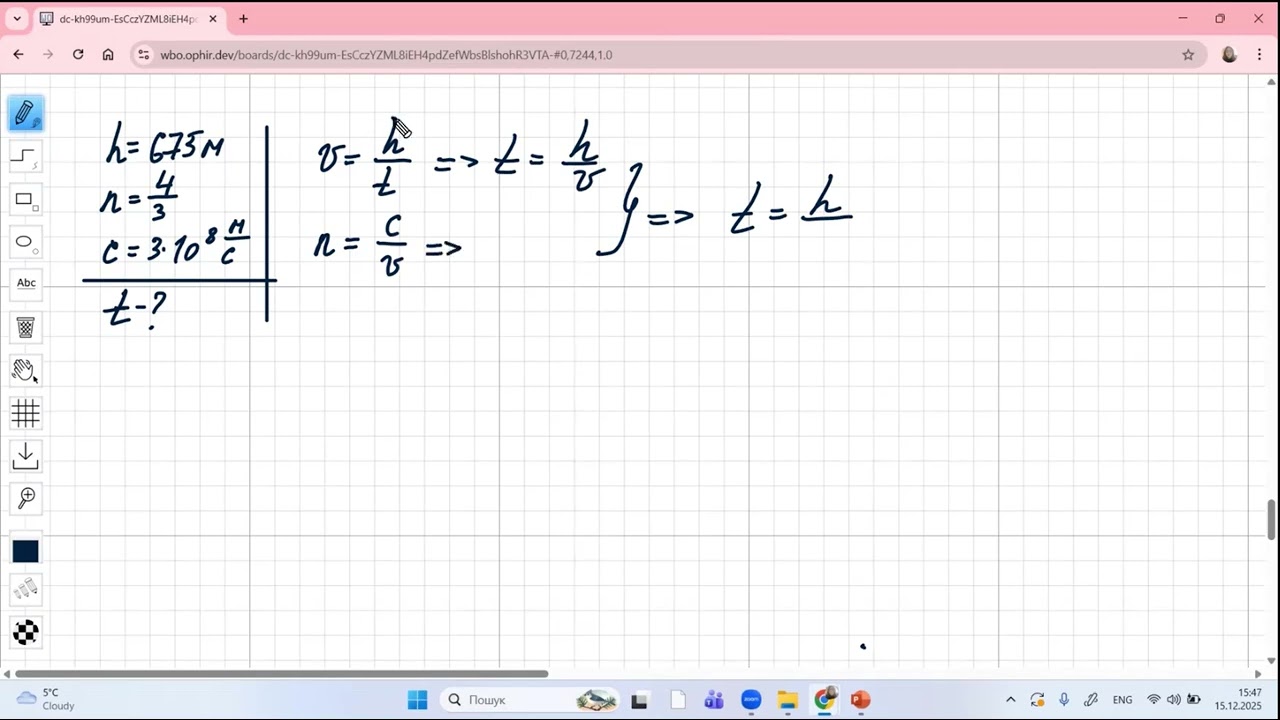The width and height of the screenshot is (1280, 720).
Task: Open the Wi-Fi network settings
Action: 1154,700
